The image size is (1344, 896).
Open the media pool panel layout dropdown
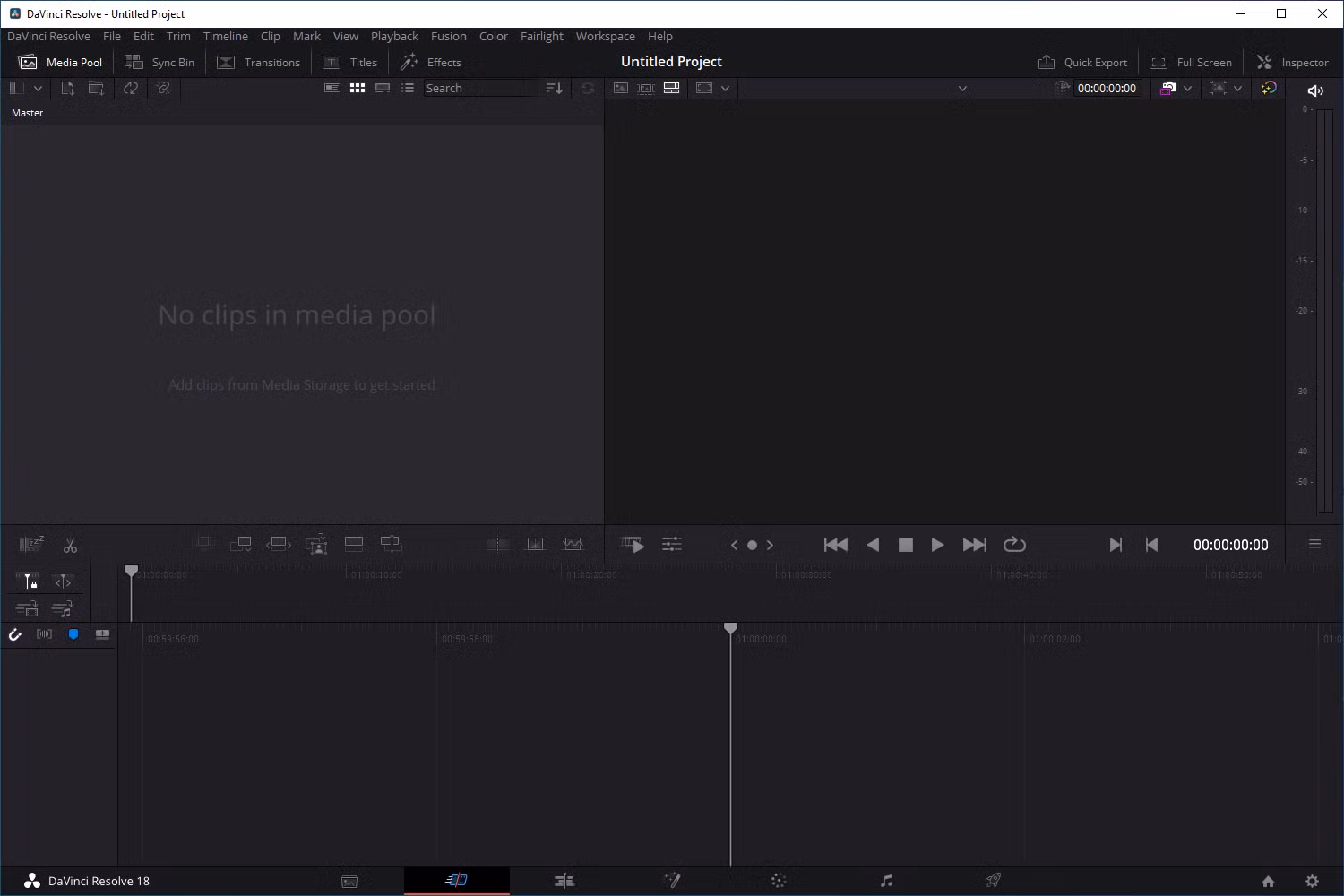click(x=38, y=88)
